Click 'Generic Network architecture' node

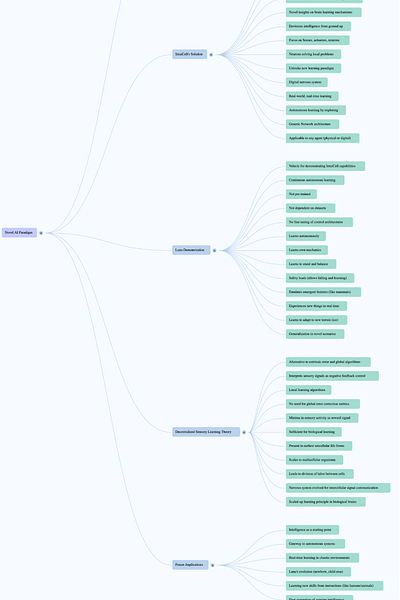coord(312,124)
